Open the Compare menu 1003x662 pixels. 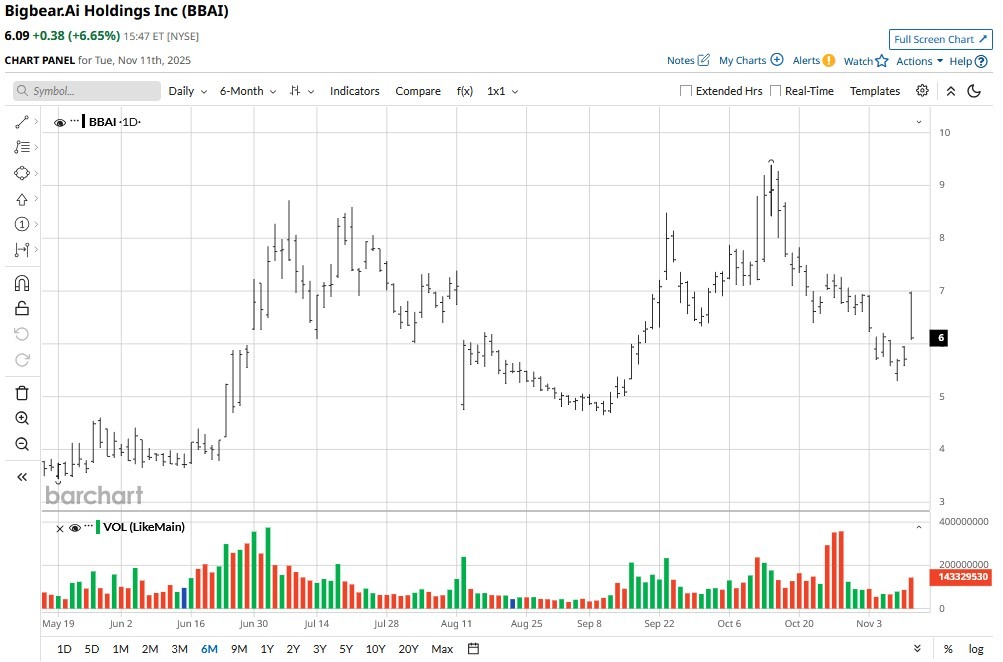pos(418,91)
